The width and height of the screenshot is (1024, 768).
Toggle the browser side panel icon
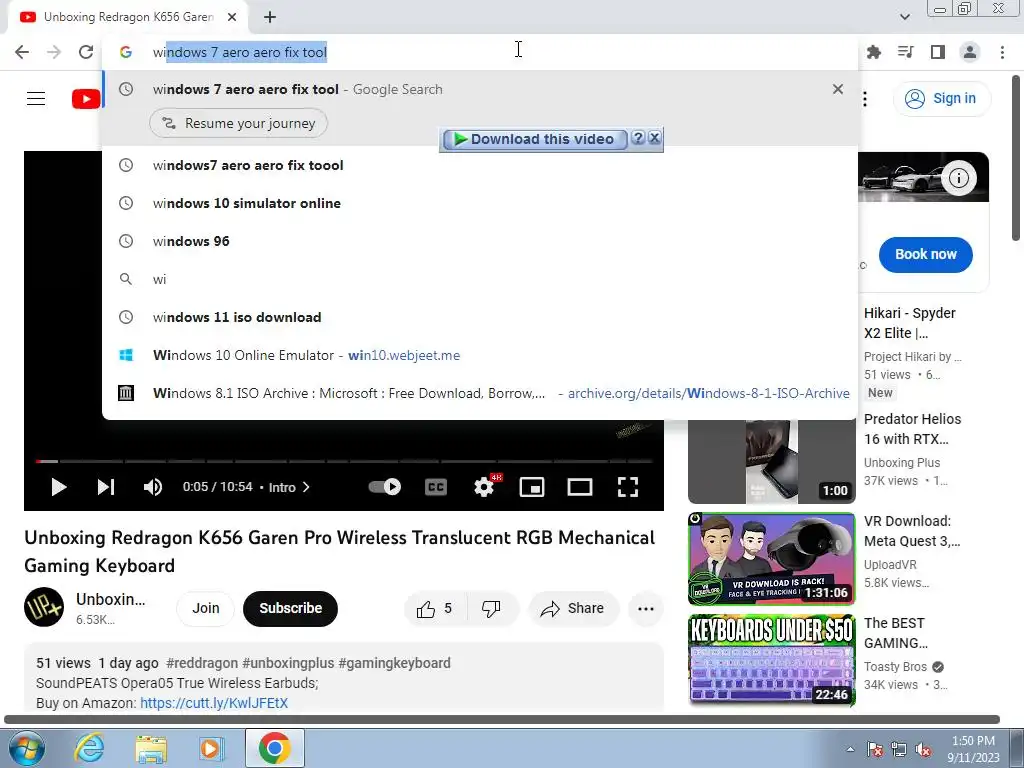pyautogui.click(x=938, y=52)
